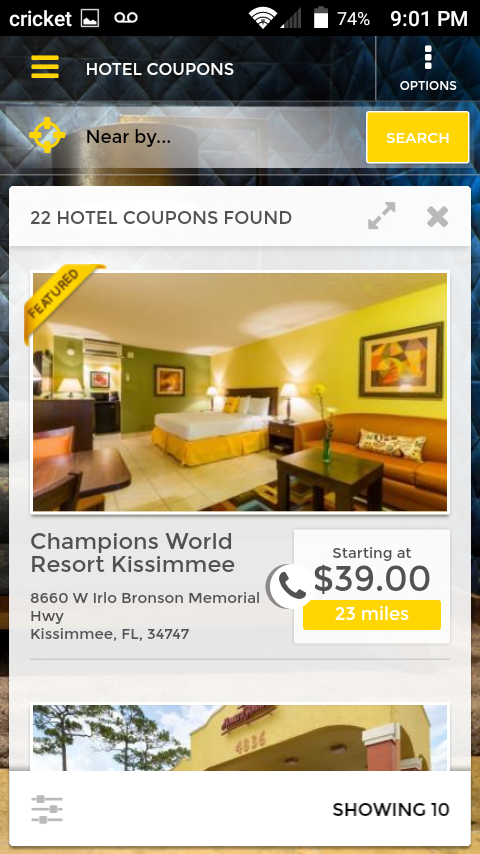Image resolution: width=480 pixels, height=854 pixels.
Task: Close the hotel coupons results panel
Action: pos(438,216)
